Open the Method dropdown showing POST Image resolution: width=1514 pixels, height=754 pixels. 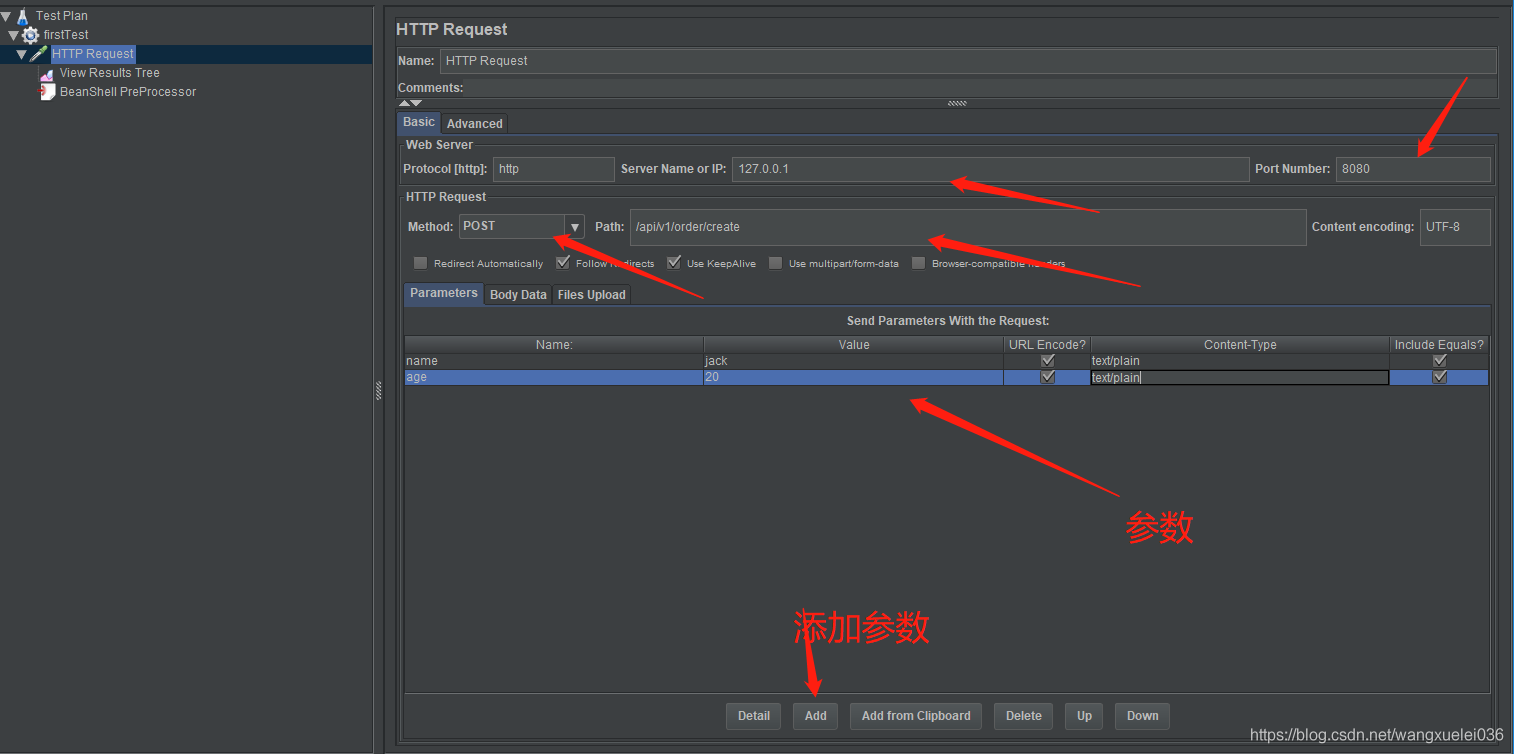click(x=574, y=227)
